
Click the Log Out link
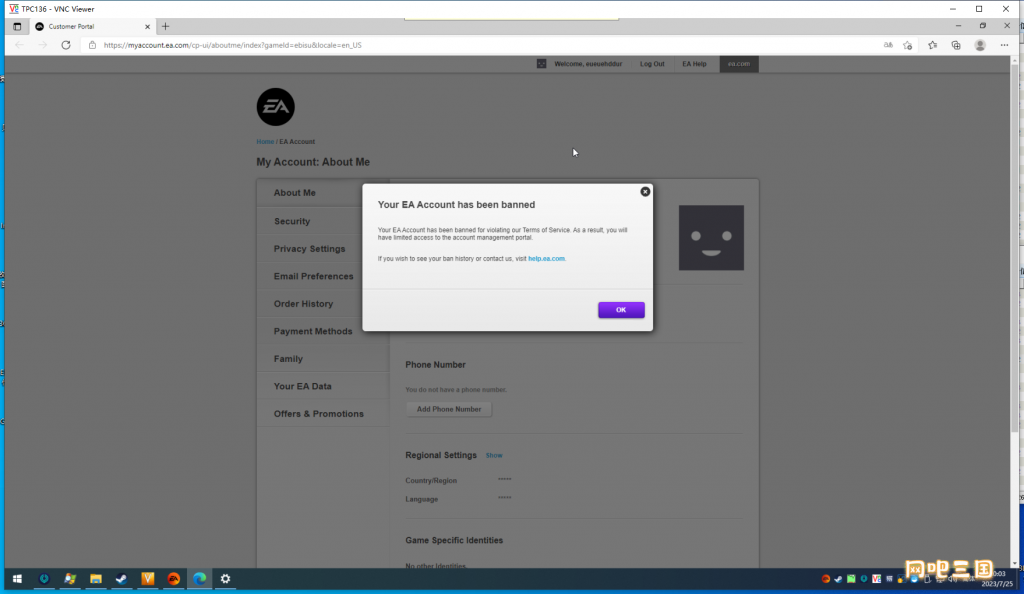click(652, 64)
